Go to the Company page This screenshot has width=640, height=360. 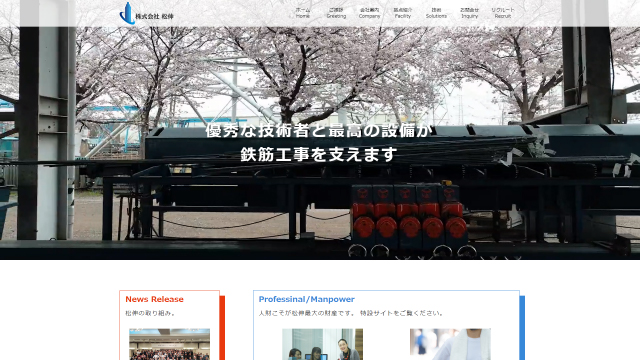[x=369, y=13]
